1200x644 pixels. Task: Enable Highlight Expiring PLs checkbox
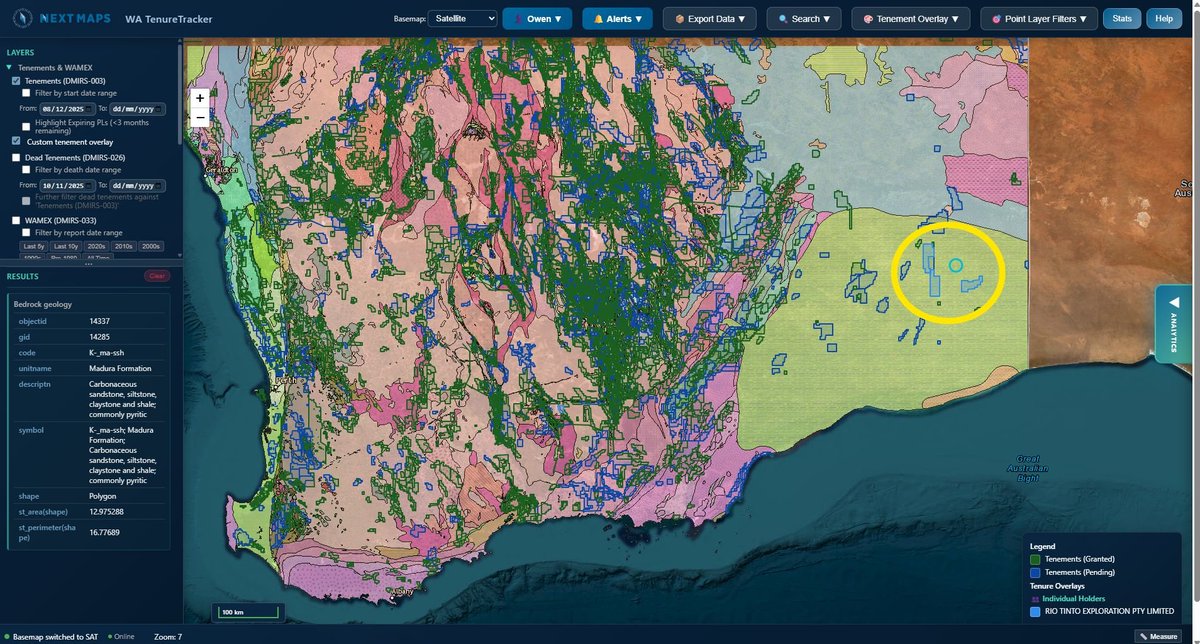pyautogui.click(x=26, y=126)
